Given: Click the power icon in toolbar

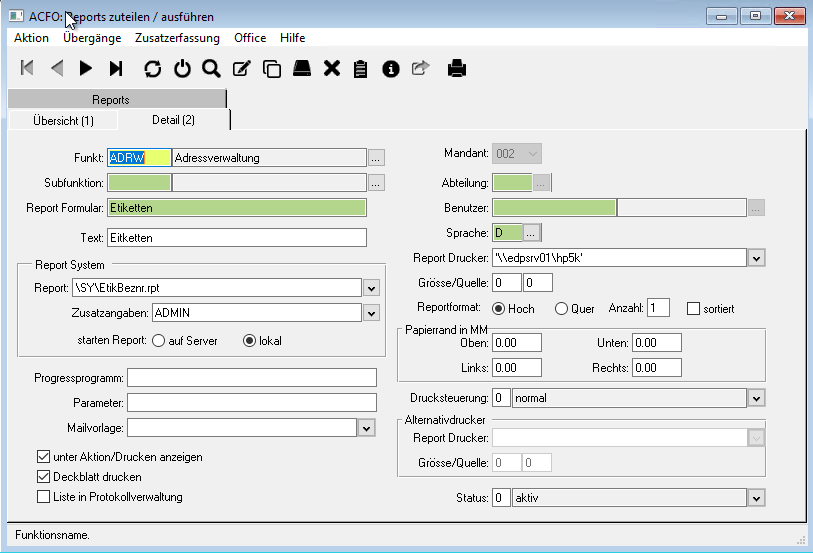Looking at the screenshot, I should tap(182, 68).
